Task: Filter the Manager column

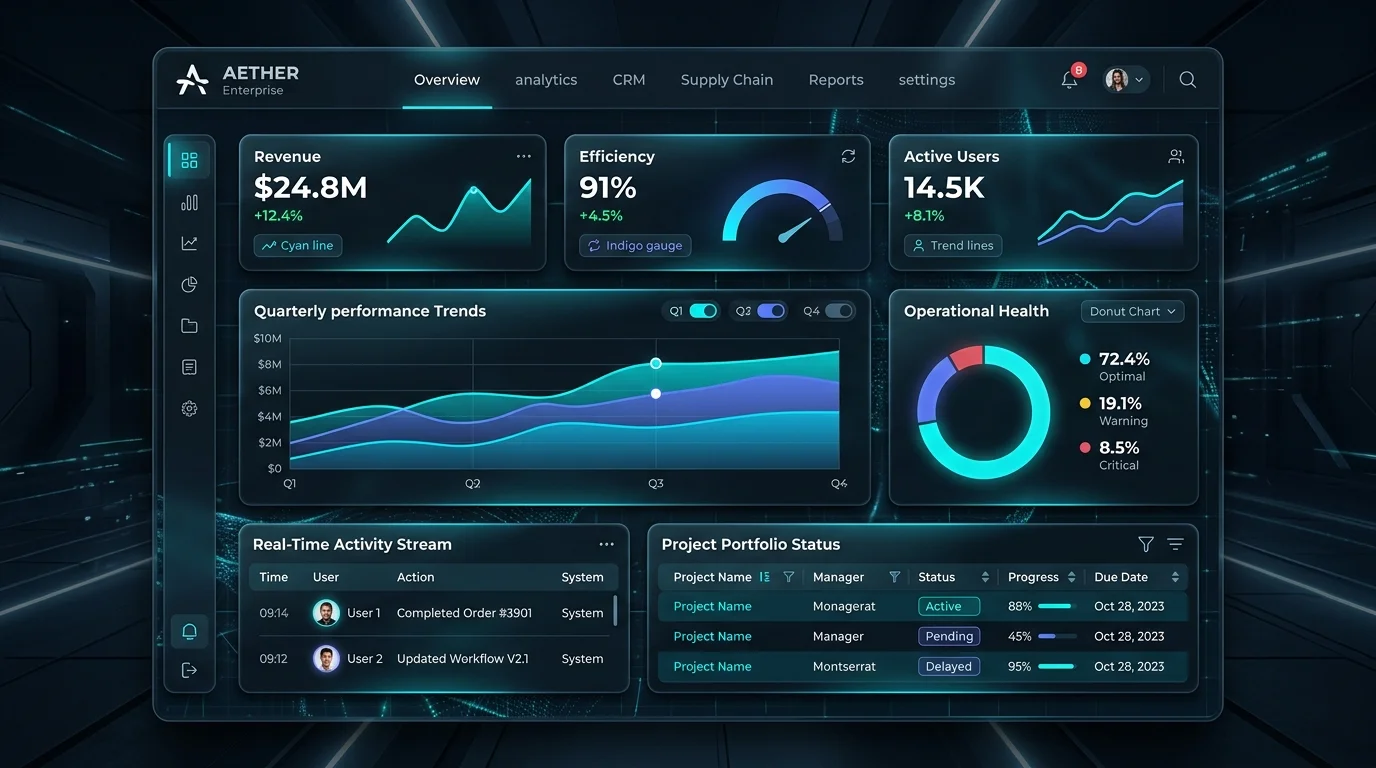Action: coord(894,577)
